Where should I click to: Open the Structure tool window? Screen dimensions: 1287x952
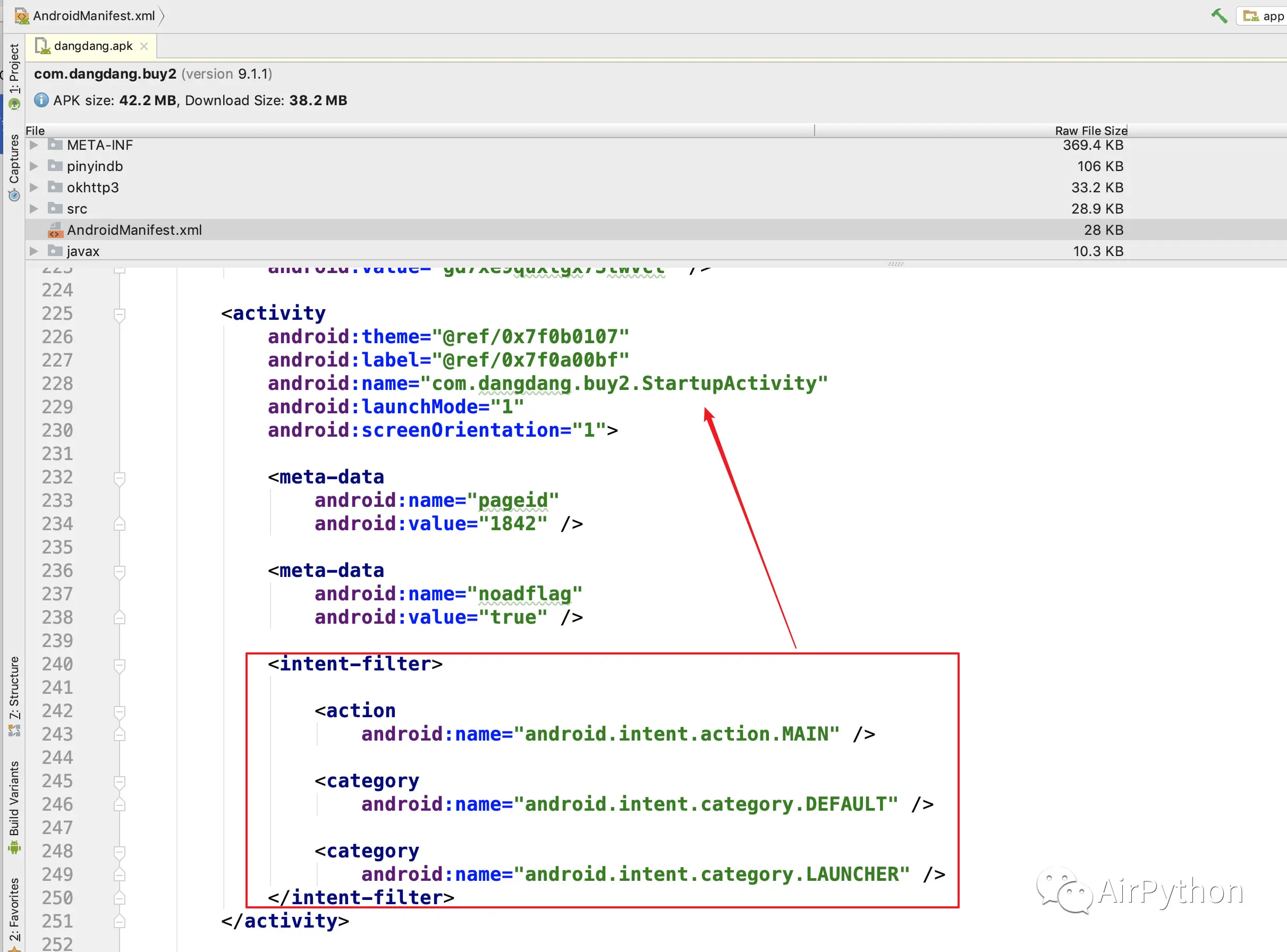pos(14,688)
